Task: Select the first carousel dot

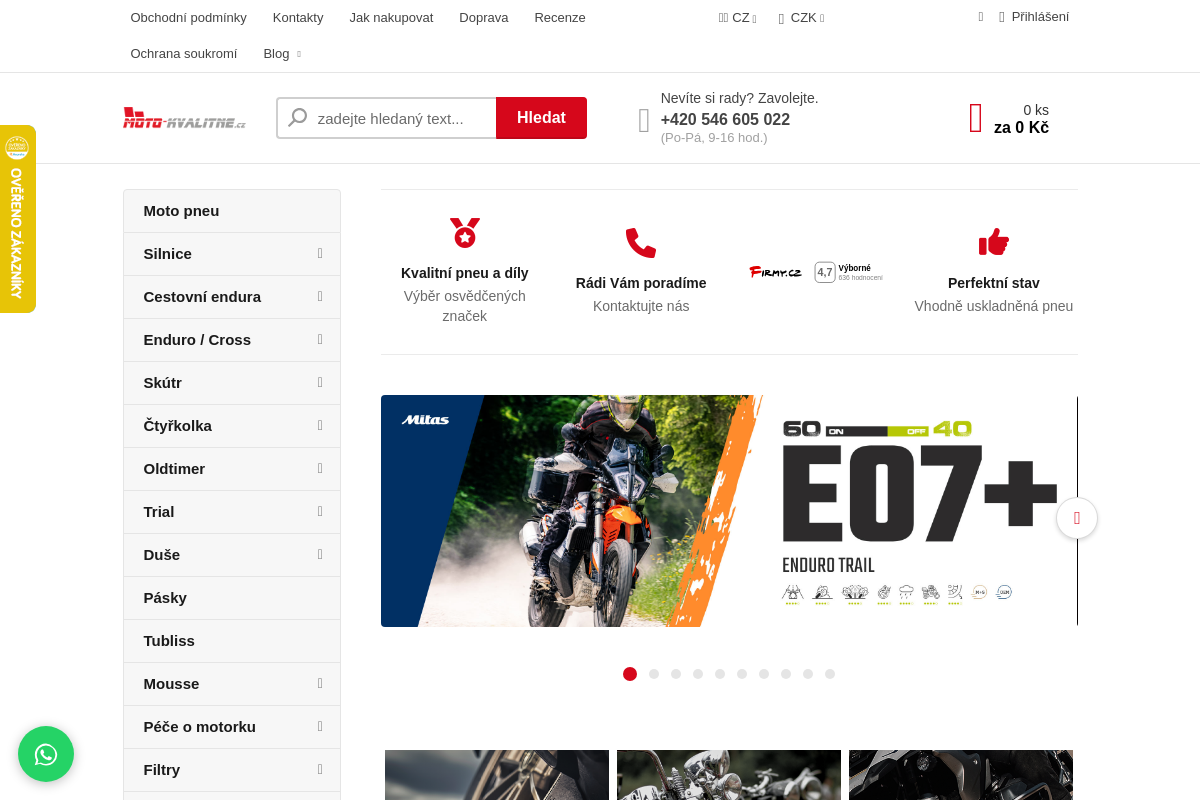Action: coord(630,674)
